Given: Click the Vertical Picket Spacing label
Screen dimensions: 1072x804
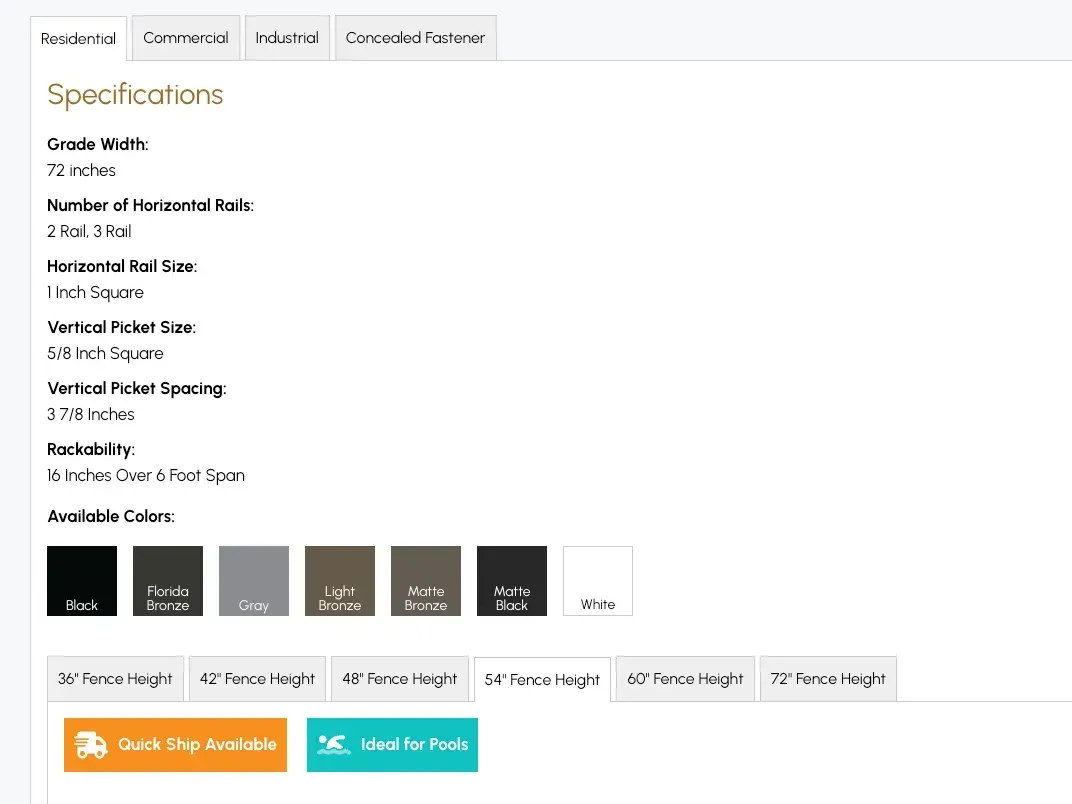Looking at the screenshot, I should [x=137, y=388].
